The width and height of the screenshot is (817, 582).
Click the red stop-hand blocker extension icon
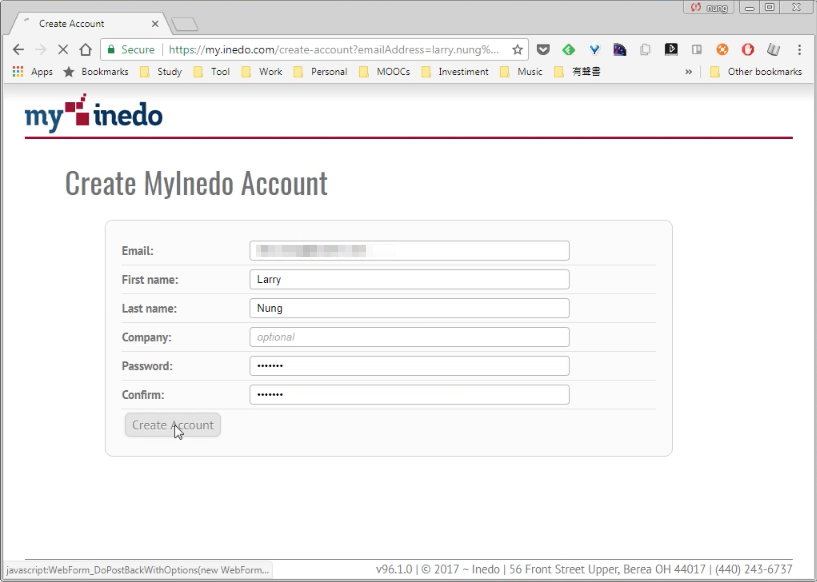click(x=748, y=49)
